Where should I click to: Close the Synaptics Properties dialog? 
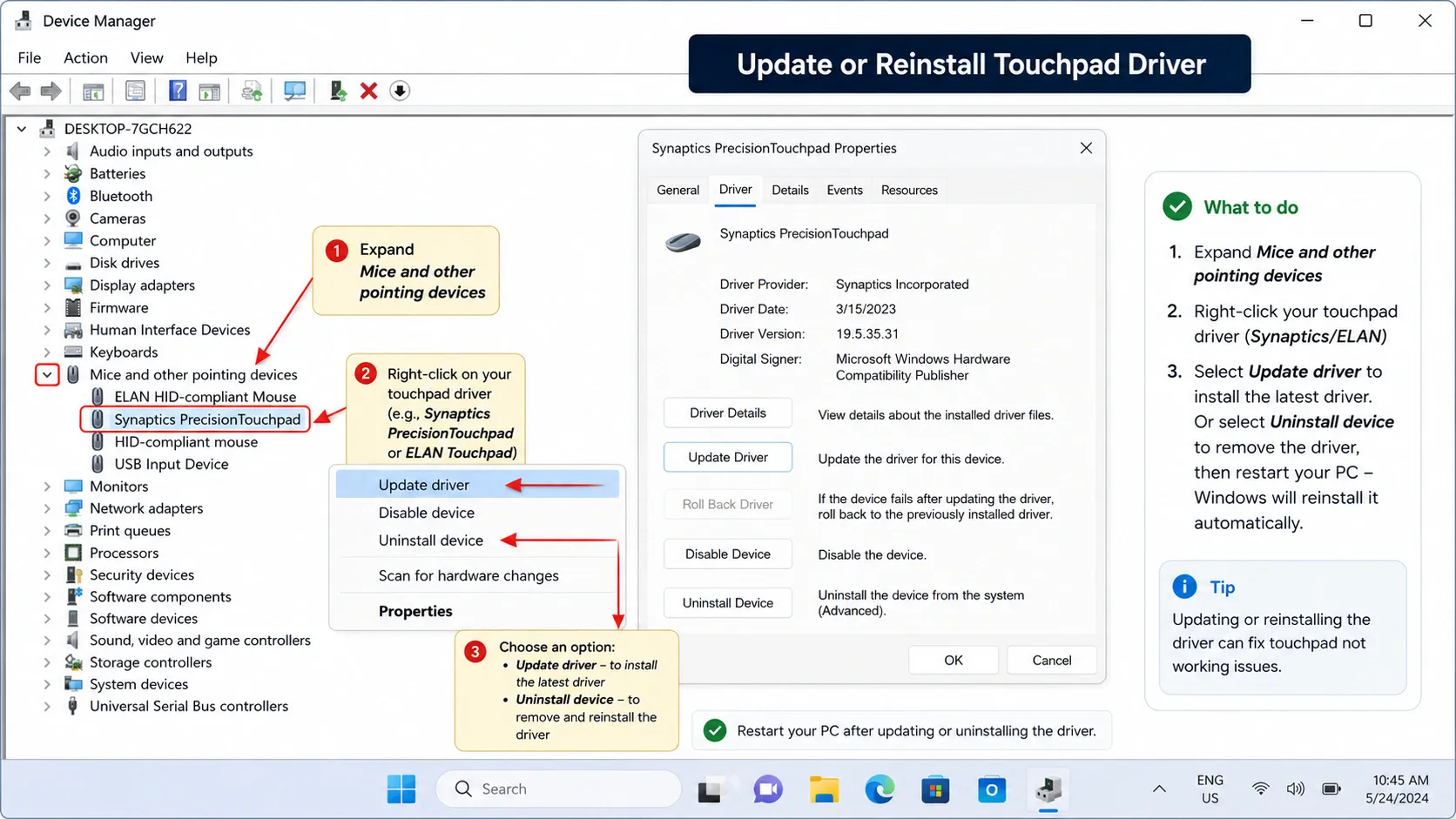(x=1086, y=148)
